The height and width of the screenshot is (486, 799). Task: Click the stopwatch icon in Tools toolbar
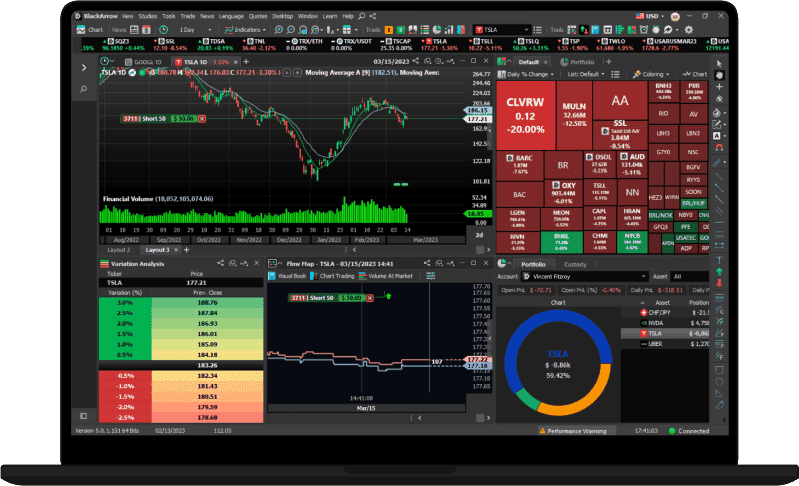click(656, 30)
